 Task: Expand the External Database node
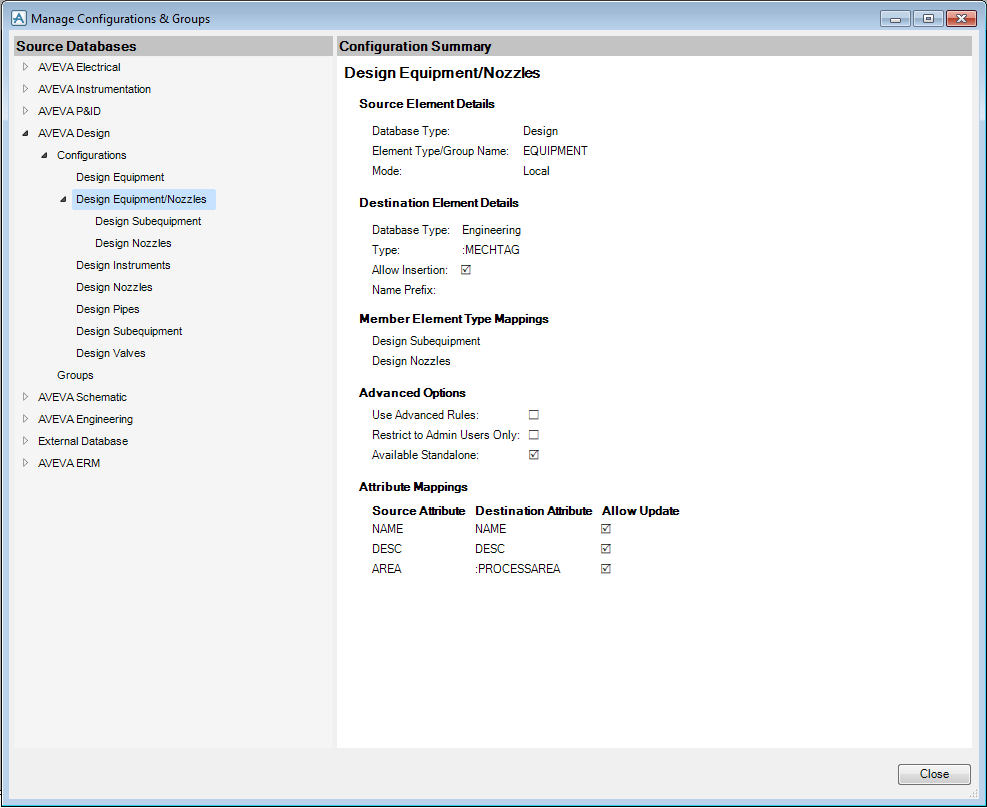pyautogui.click(x=25, y=440)
